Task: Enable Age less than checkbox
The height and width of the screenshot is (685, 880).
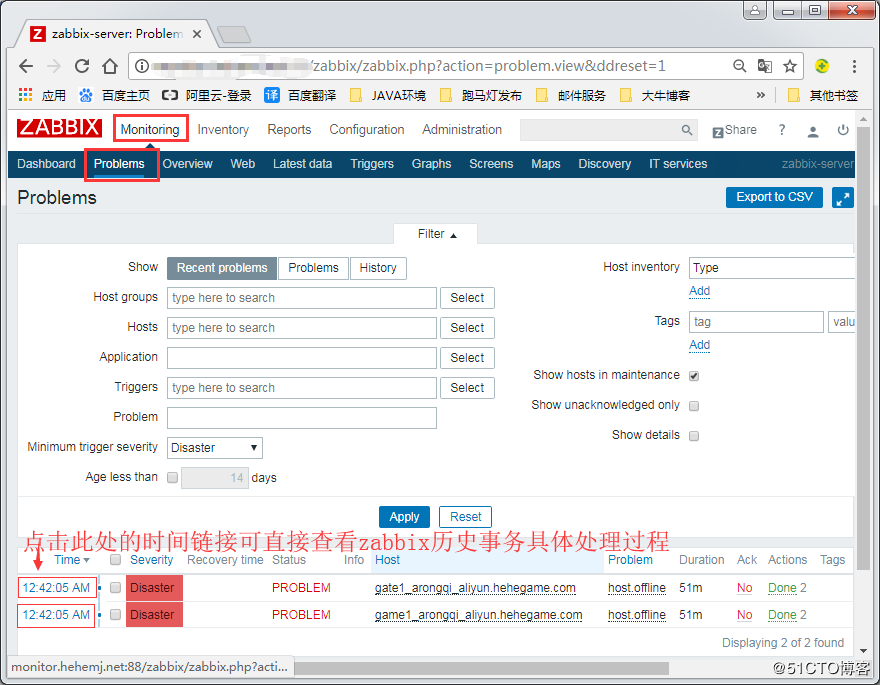Action: (173, 477)
